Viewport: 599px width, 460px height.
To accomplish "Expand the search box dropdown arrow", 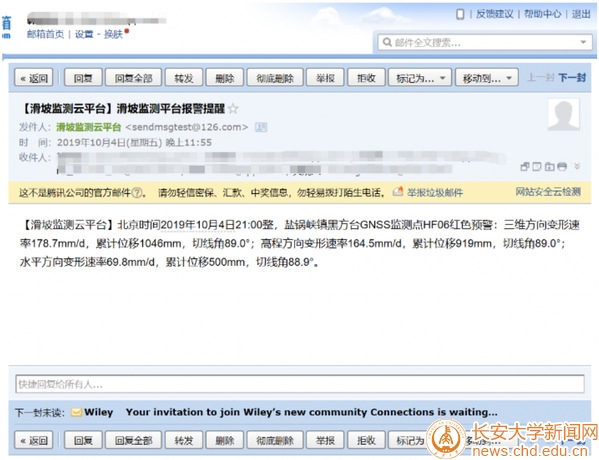I will click(x=583, y=42).
